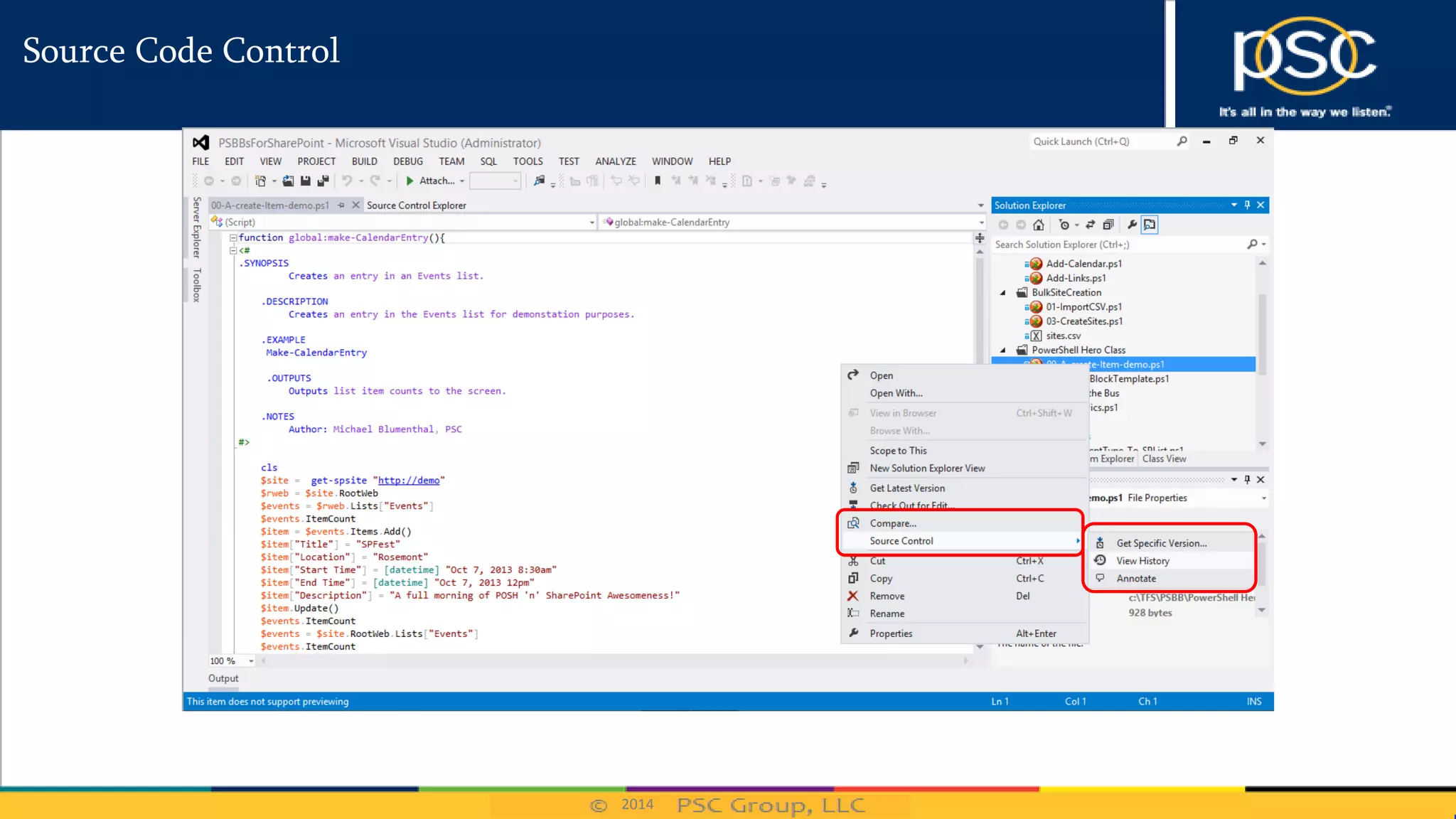The height and width of the screenshot is (819, 1456).
Task: Open the FILE menu
Action: [200, 161]
